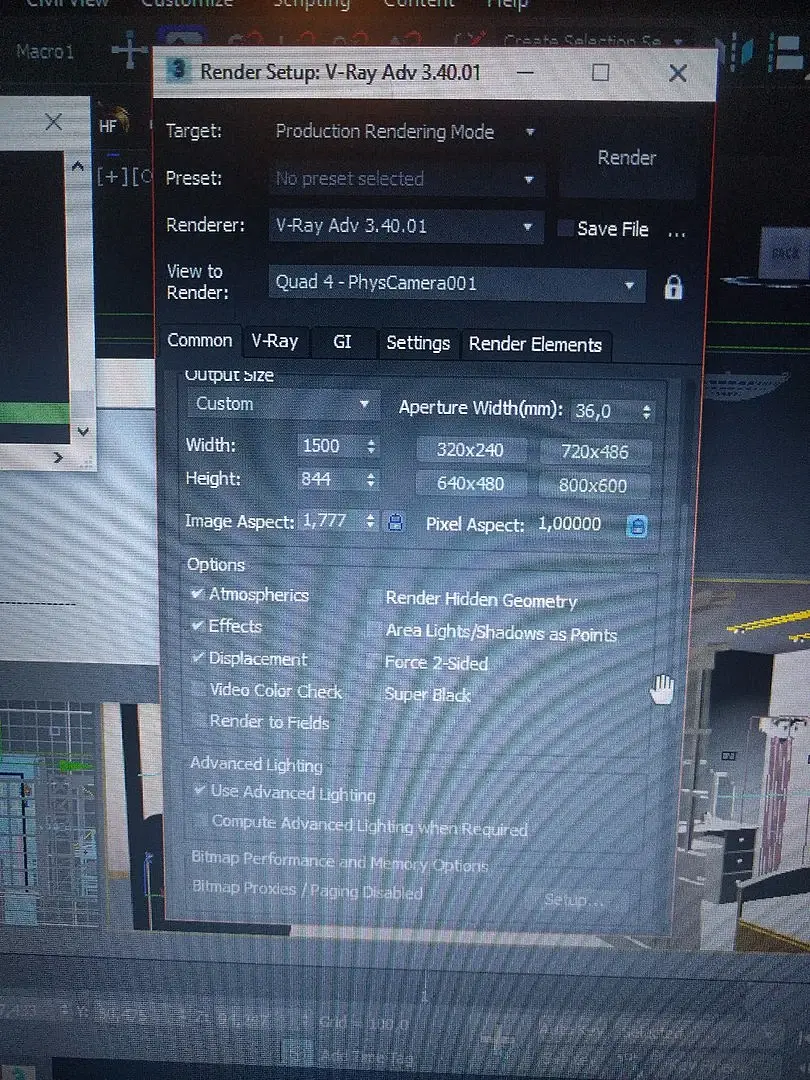Enable Render Hidden Geometry
This screenshot has width=810, height=1080.
tap(374, 598)
